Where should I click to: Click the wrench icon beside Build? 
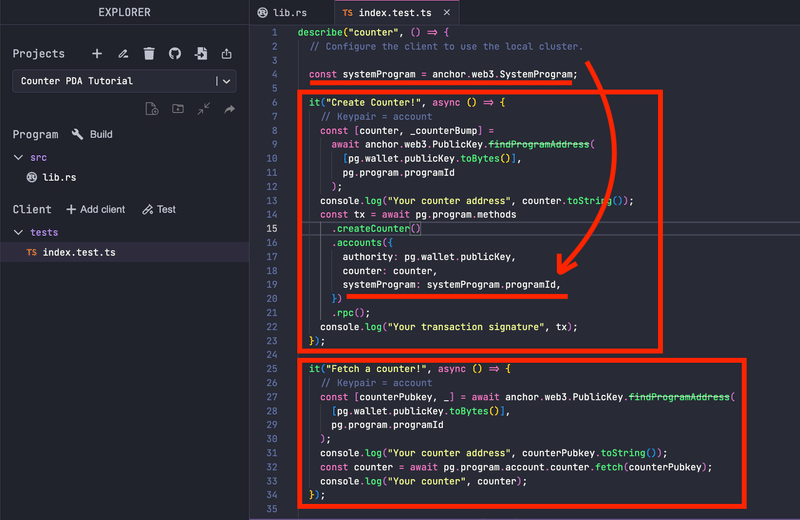point(78,134)
